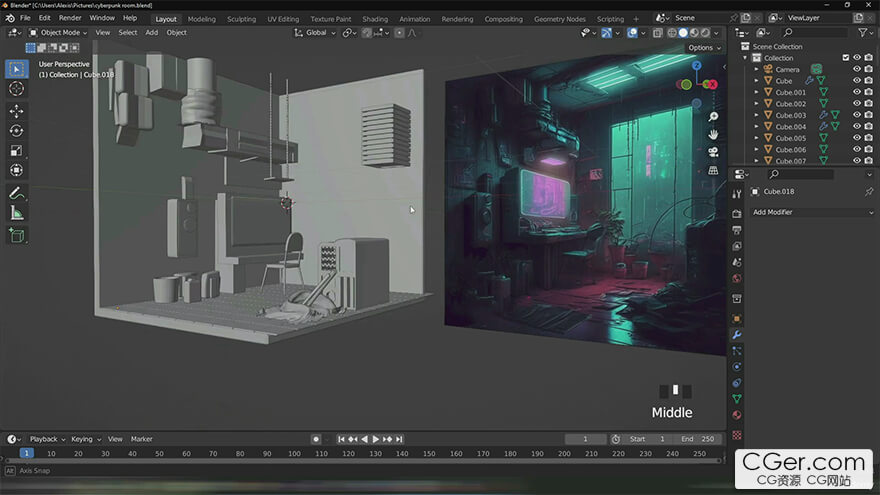880x495 pixels.
Task: Click the viewport pan hand icon
Action: click(x=713, y=135)
